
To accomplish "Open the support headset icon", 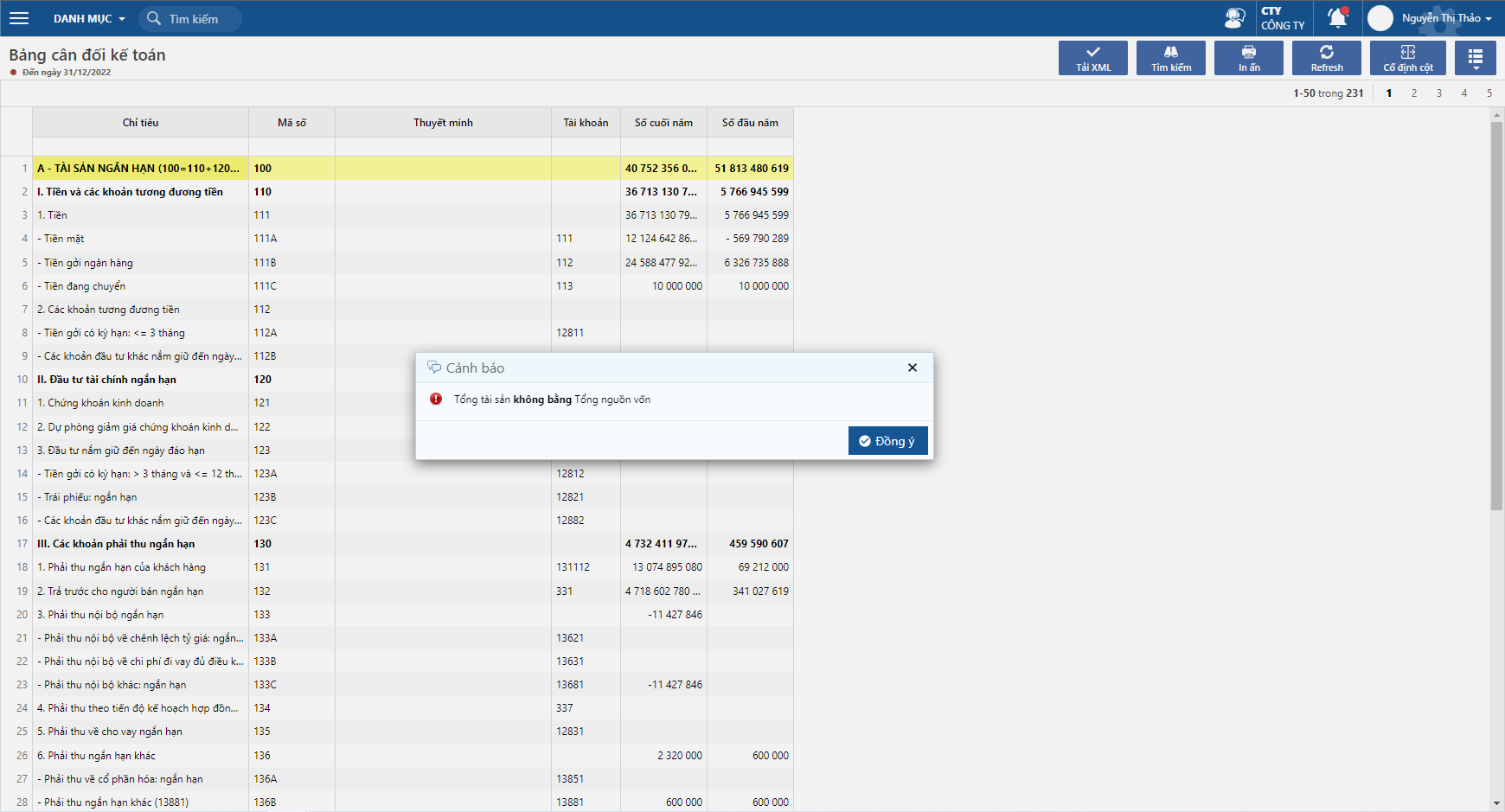I will (1234, 17).
